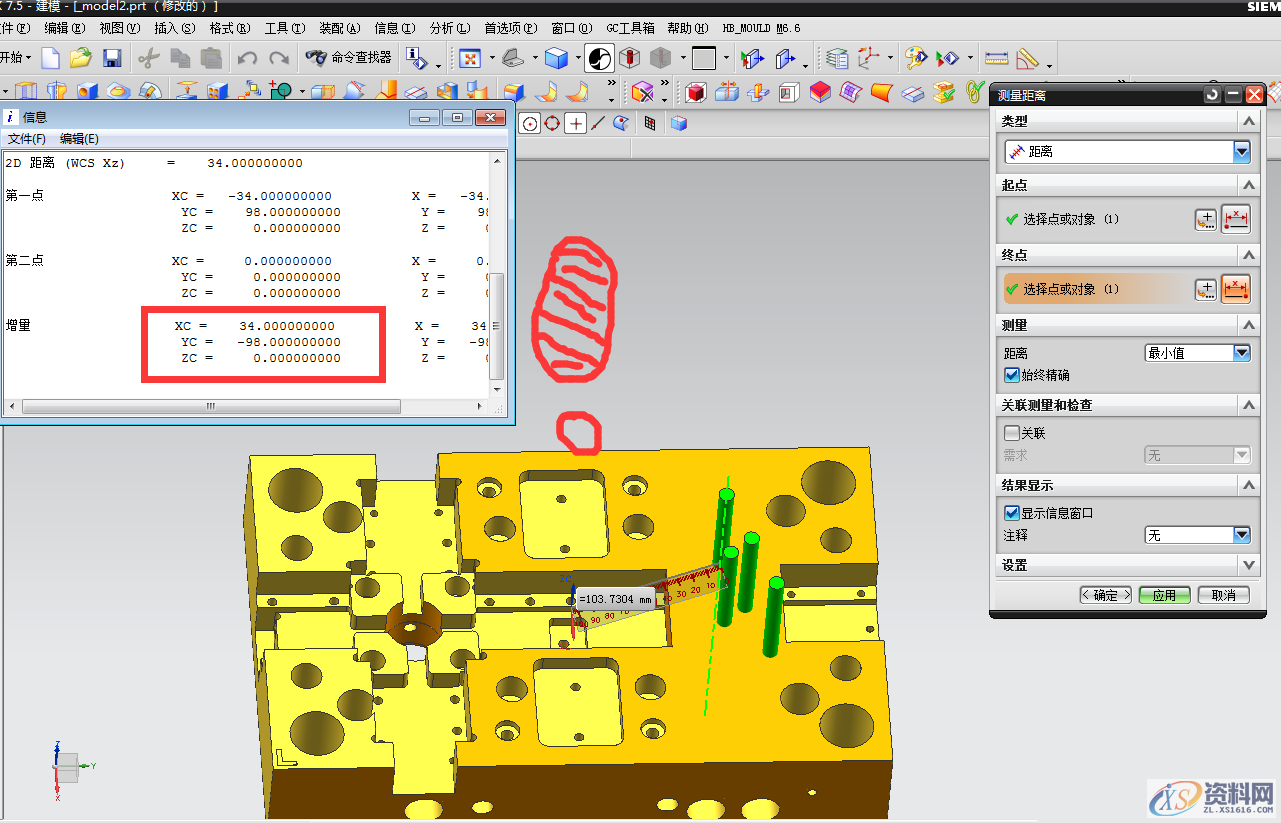Click the Save floppy disk icon
Viewport: 1281px width, 823px height.
112,58
